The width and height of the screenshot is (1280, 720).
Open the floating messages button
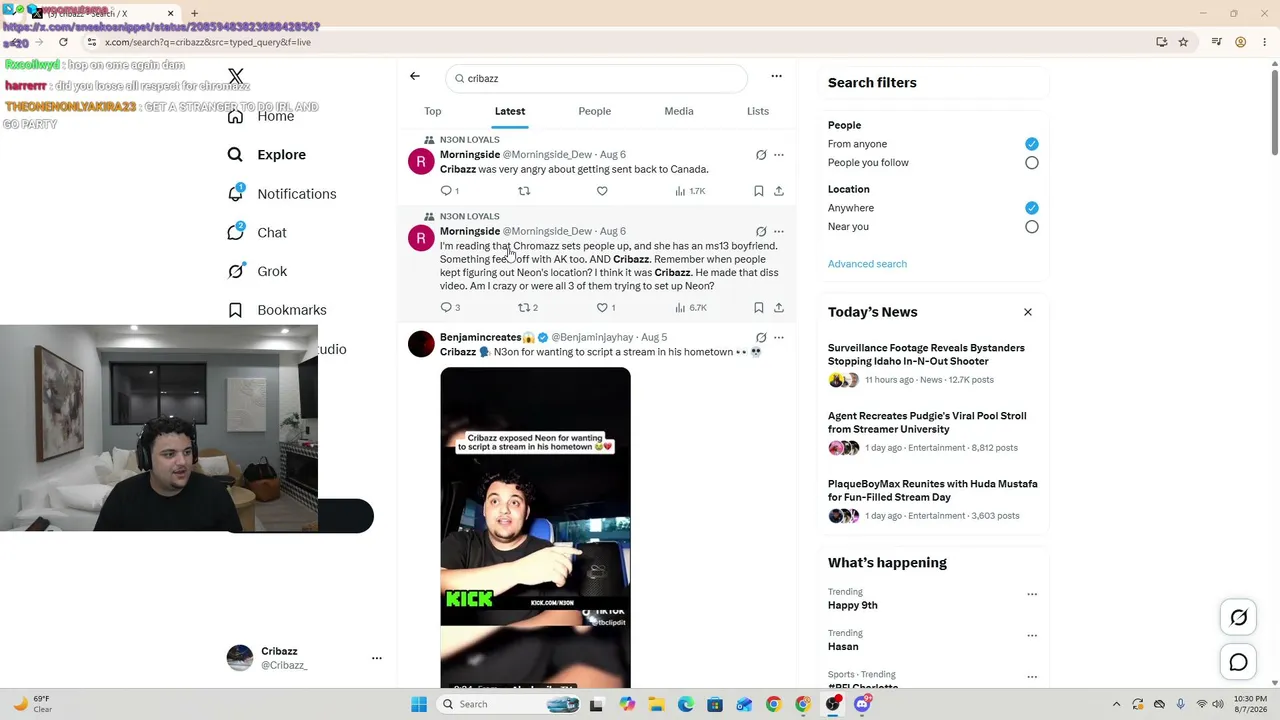coord(1239,662)
